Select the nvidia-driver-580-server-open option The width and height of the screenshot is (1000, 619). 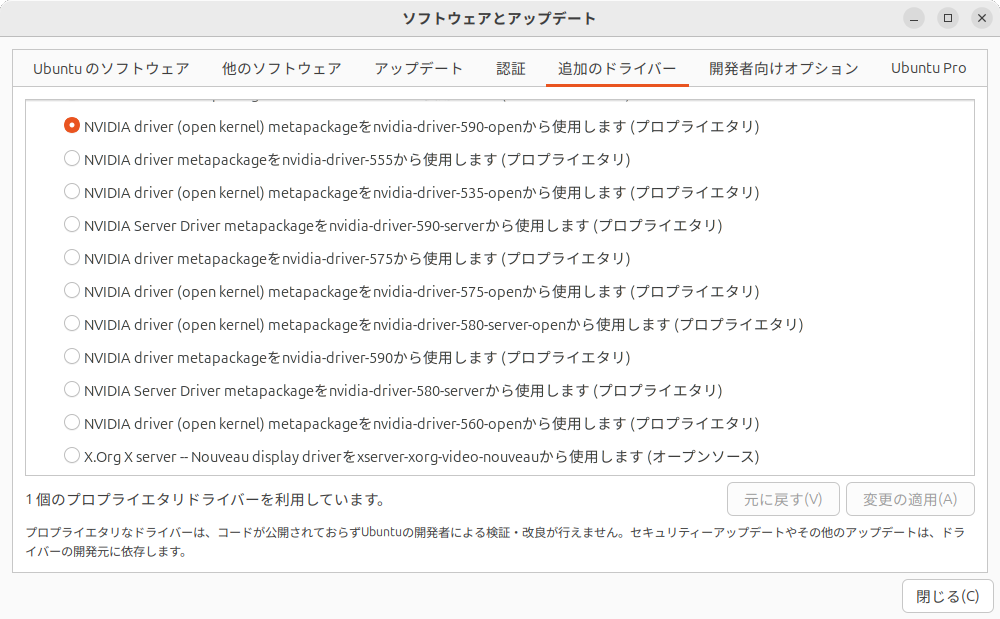(72, 323)
